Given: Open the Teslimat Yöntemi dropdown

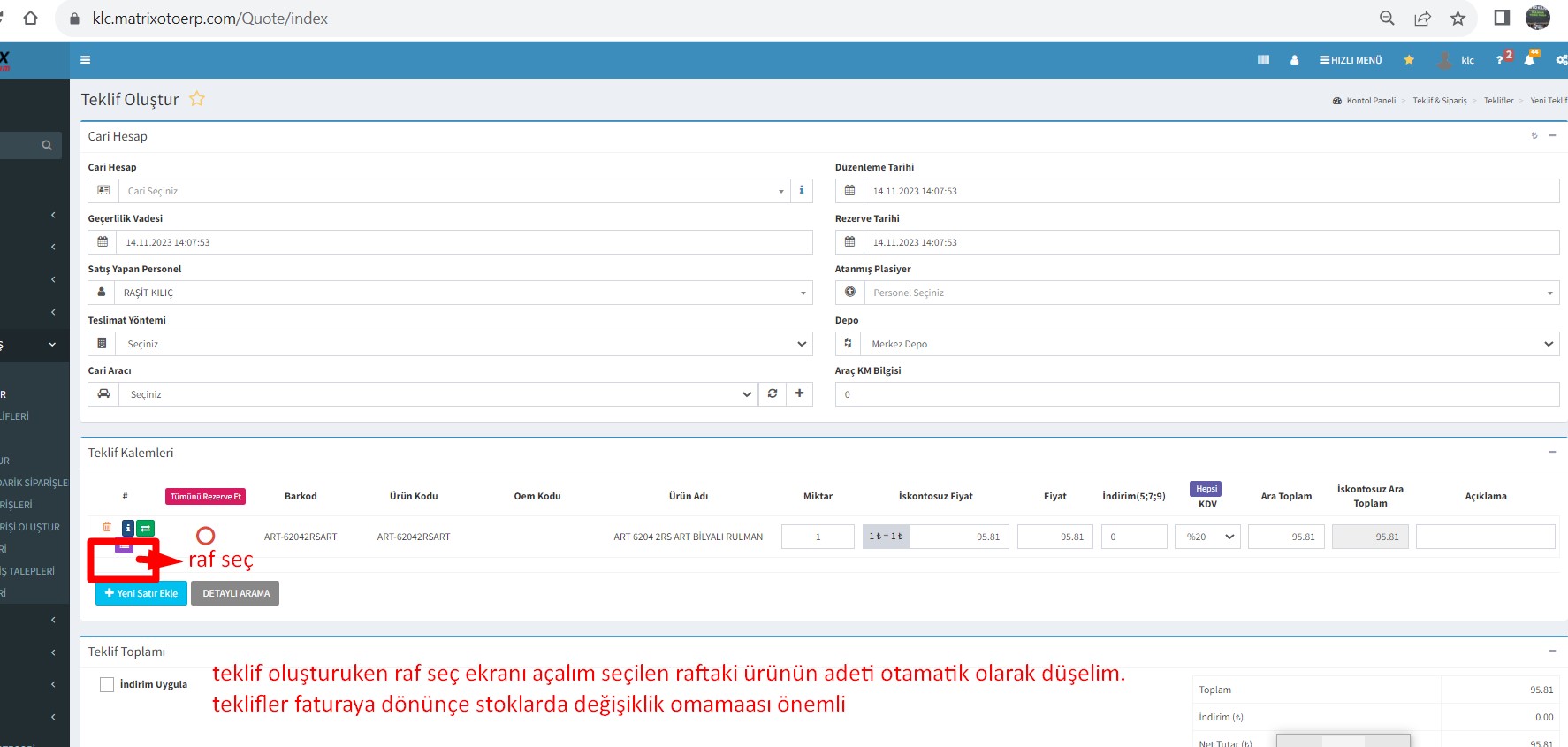Looking at the screenshot, I should tap(463, 344).
